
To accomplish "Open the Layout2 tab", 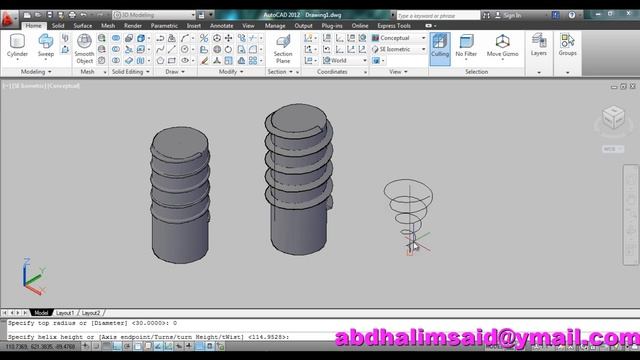I will [91, 313].
